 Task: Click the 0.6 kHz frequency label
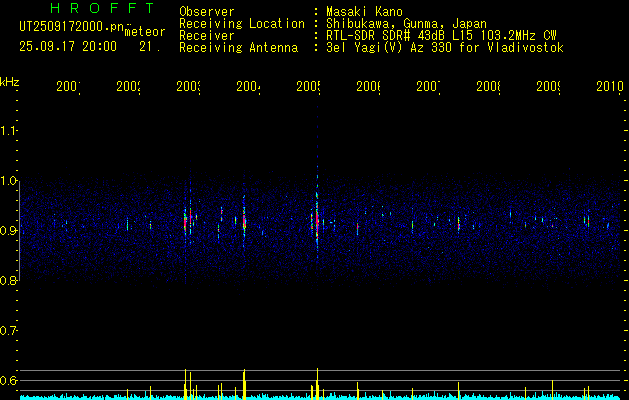(x=9, y=380)
